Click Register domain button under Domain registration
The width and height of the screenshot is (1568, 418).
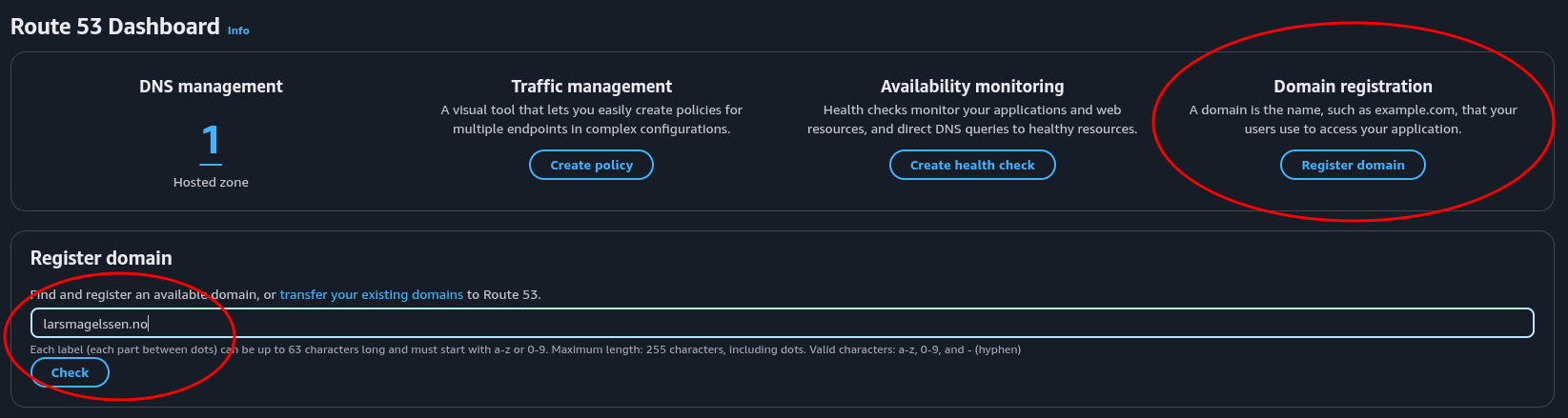click(1352, 165)
